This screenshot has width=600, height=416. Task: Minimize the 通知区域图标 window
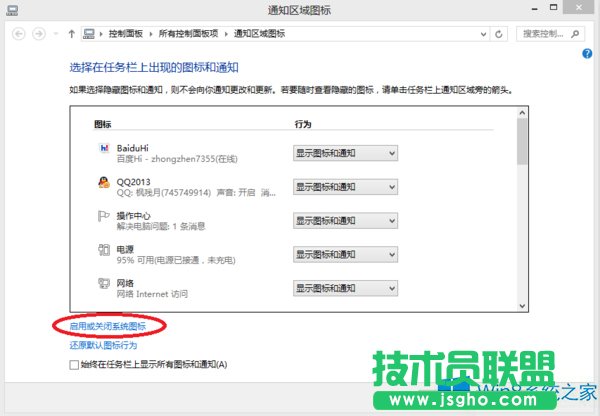(535, 8)
